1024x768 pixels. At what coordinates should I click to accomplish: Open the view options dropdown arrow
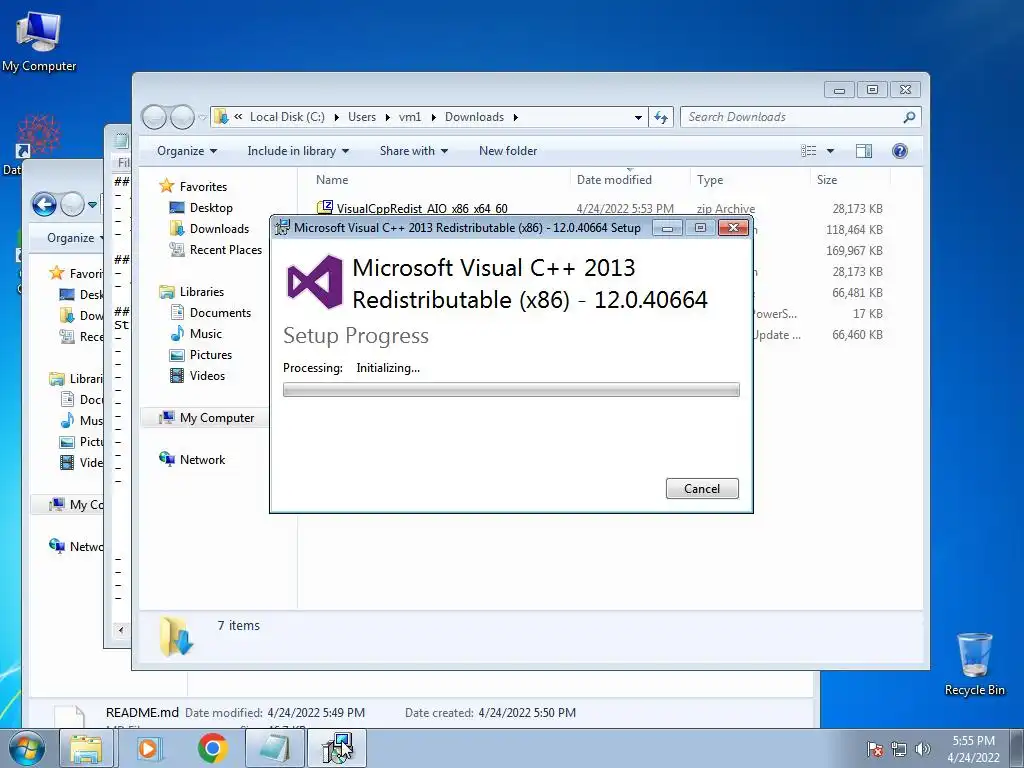tap(830, 151)
